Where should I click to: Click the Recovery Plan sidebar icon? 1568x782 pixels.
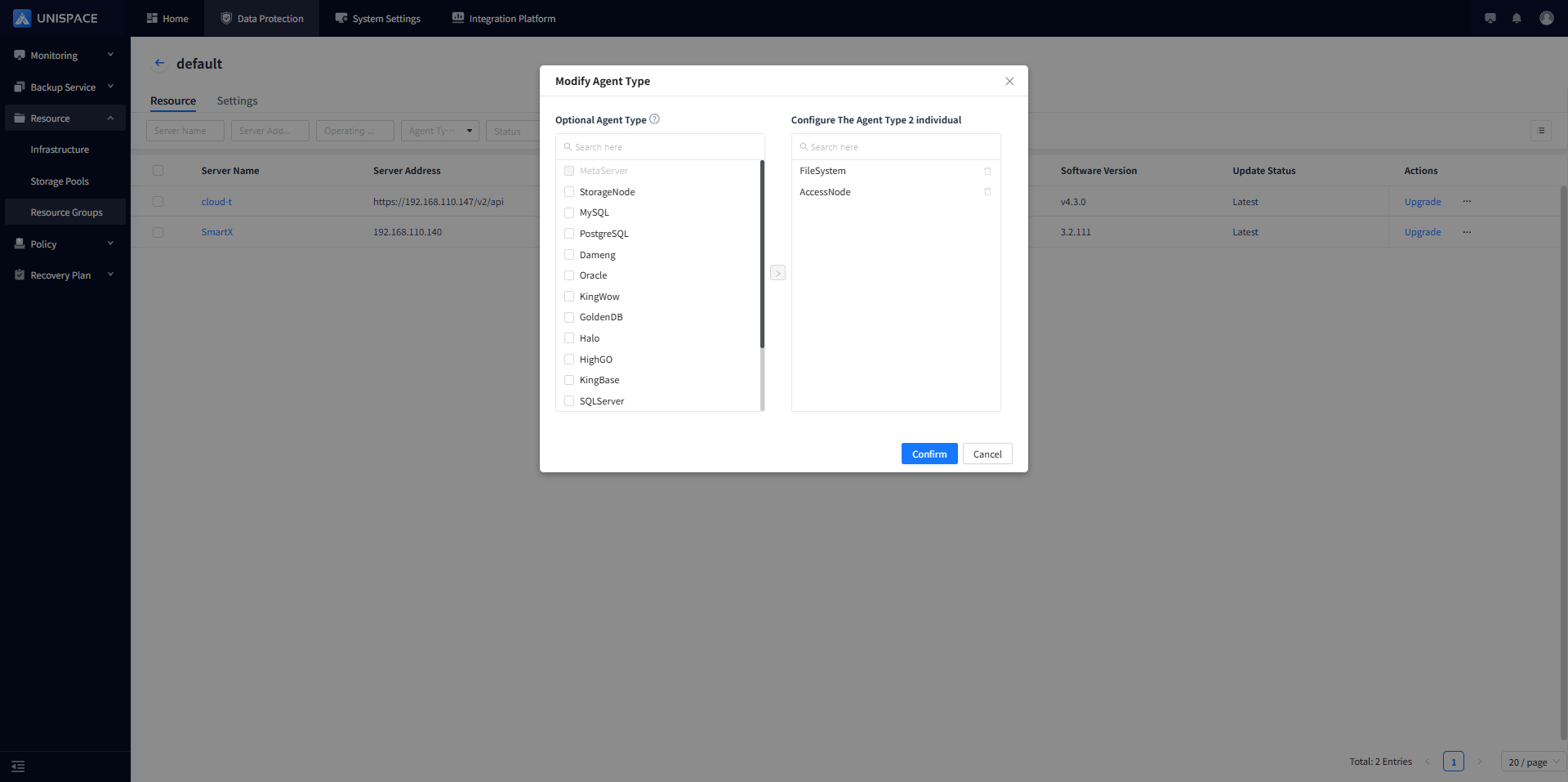pos(20,275)
